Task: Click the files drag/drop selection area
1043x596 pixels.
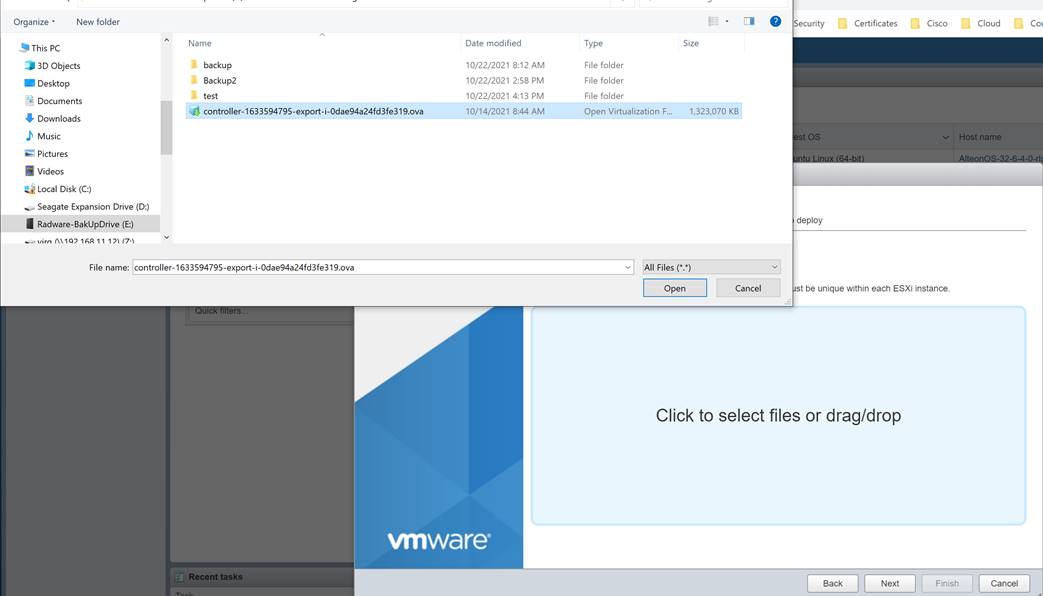Action: (780, 415)
